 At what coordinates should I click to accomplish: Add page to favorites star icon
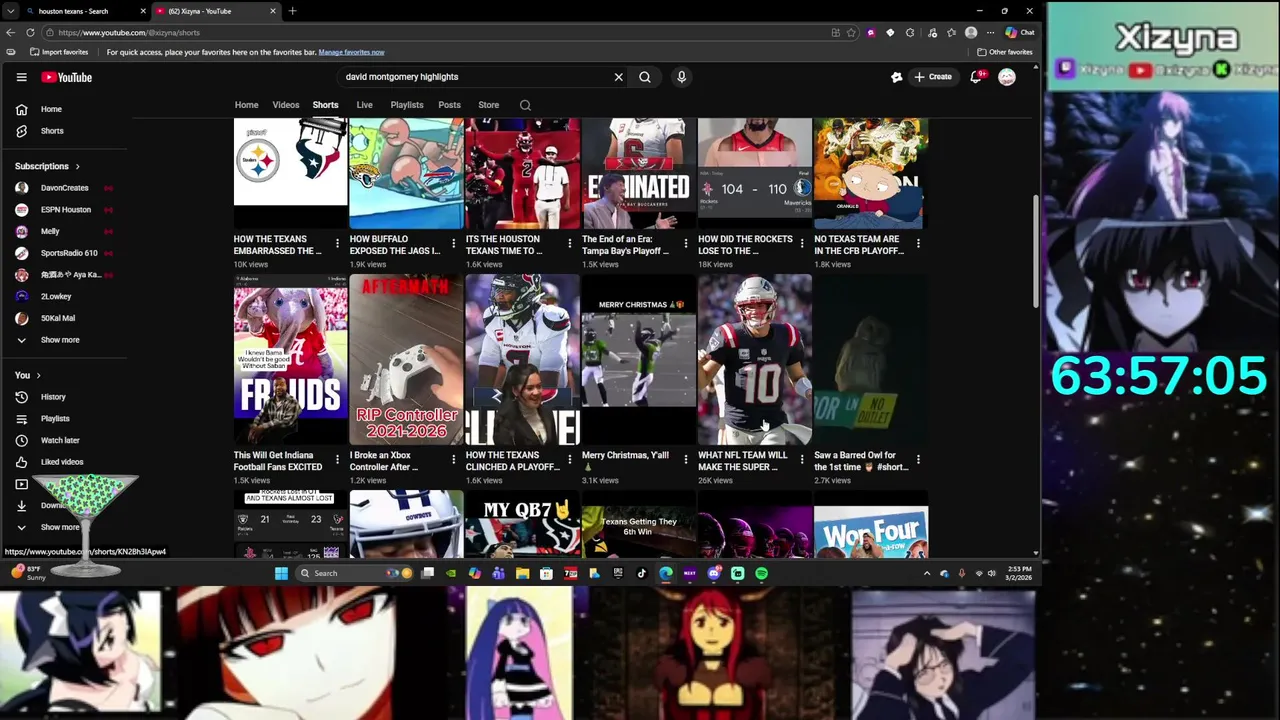(x=851, y=32)
